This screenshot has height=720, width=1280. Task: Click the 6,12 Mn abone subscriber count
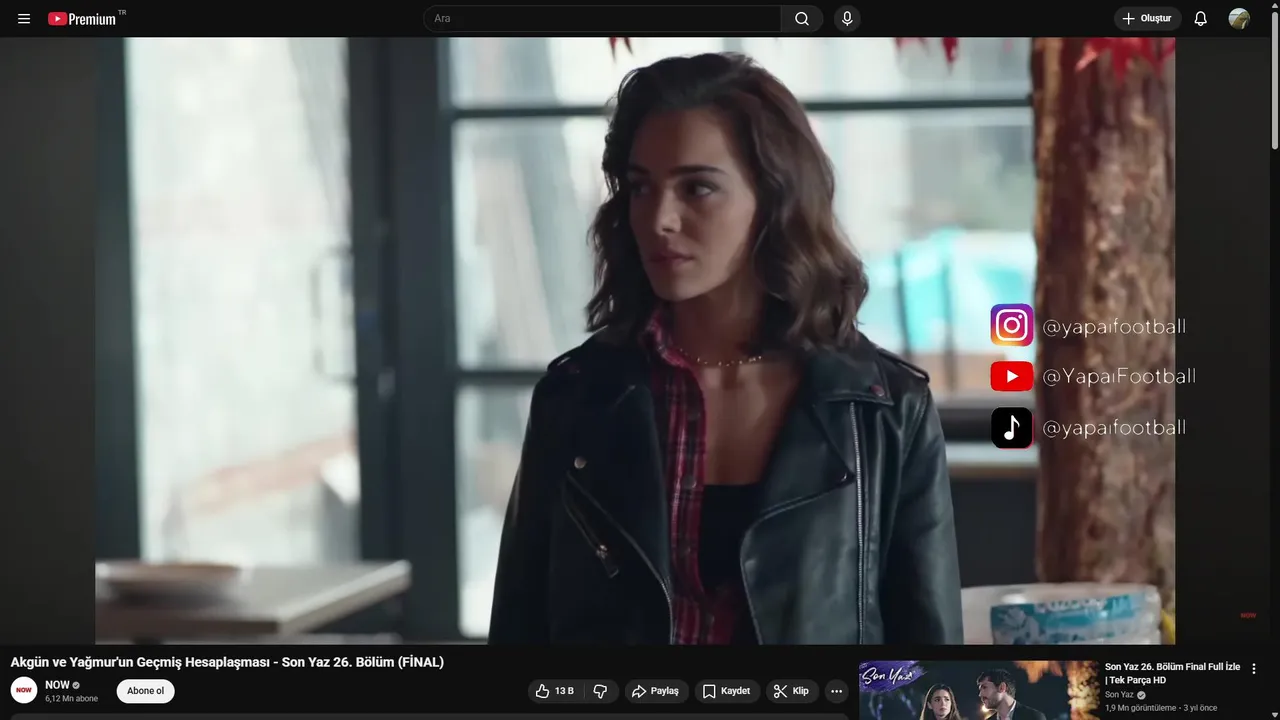pyautogui.click(x=71, y=699)
